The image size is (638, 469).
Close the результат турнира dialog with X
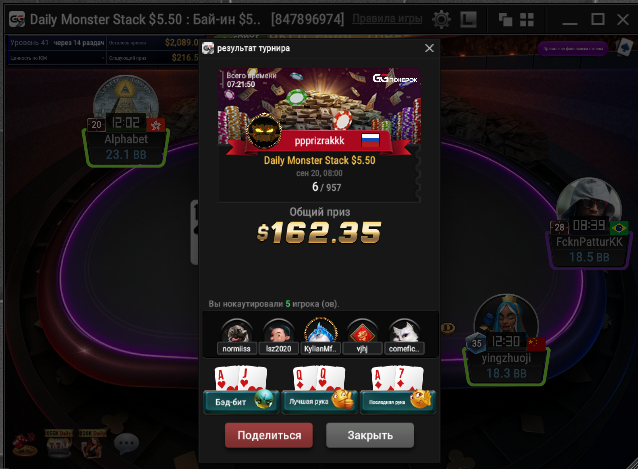429,48
